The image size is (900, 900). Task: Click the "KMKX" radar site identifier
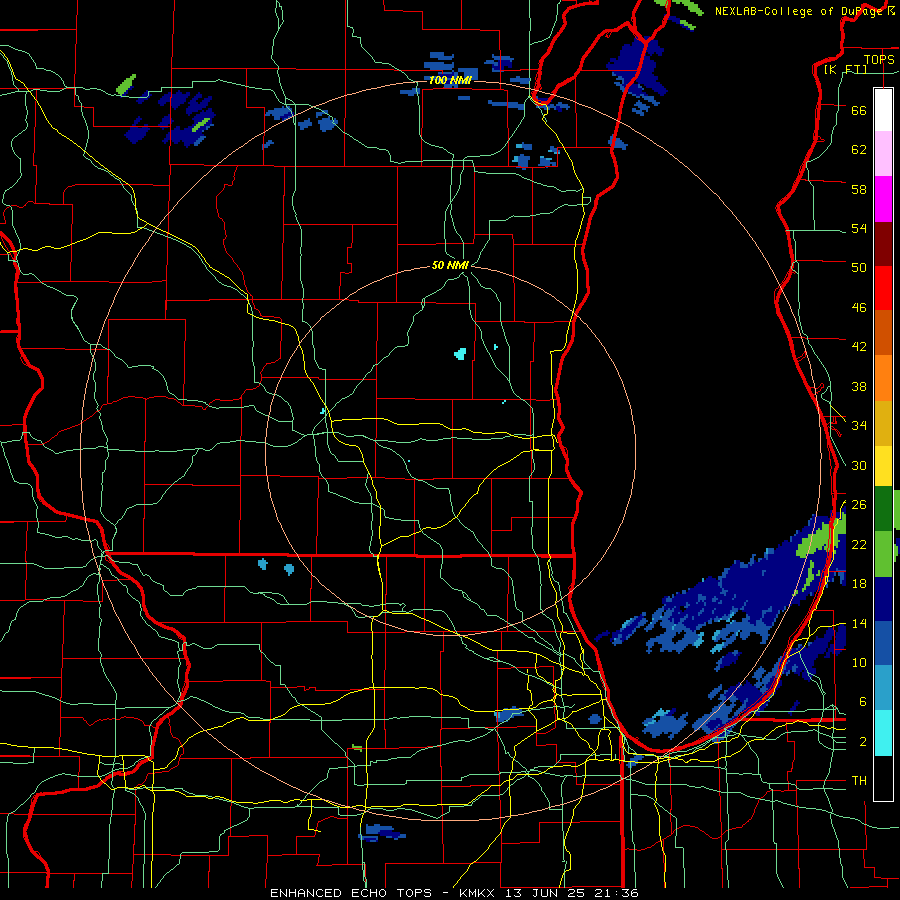(479, 893)
